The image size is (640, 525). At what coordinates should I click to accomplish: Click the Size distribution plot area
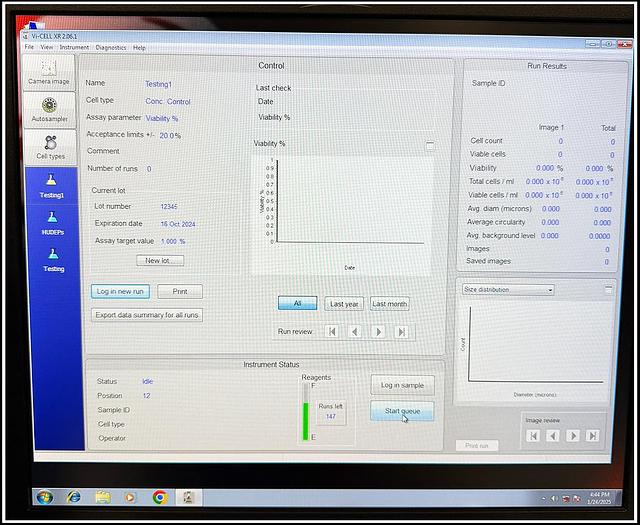(536, 345)
